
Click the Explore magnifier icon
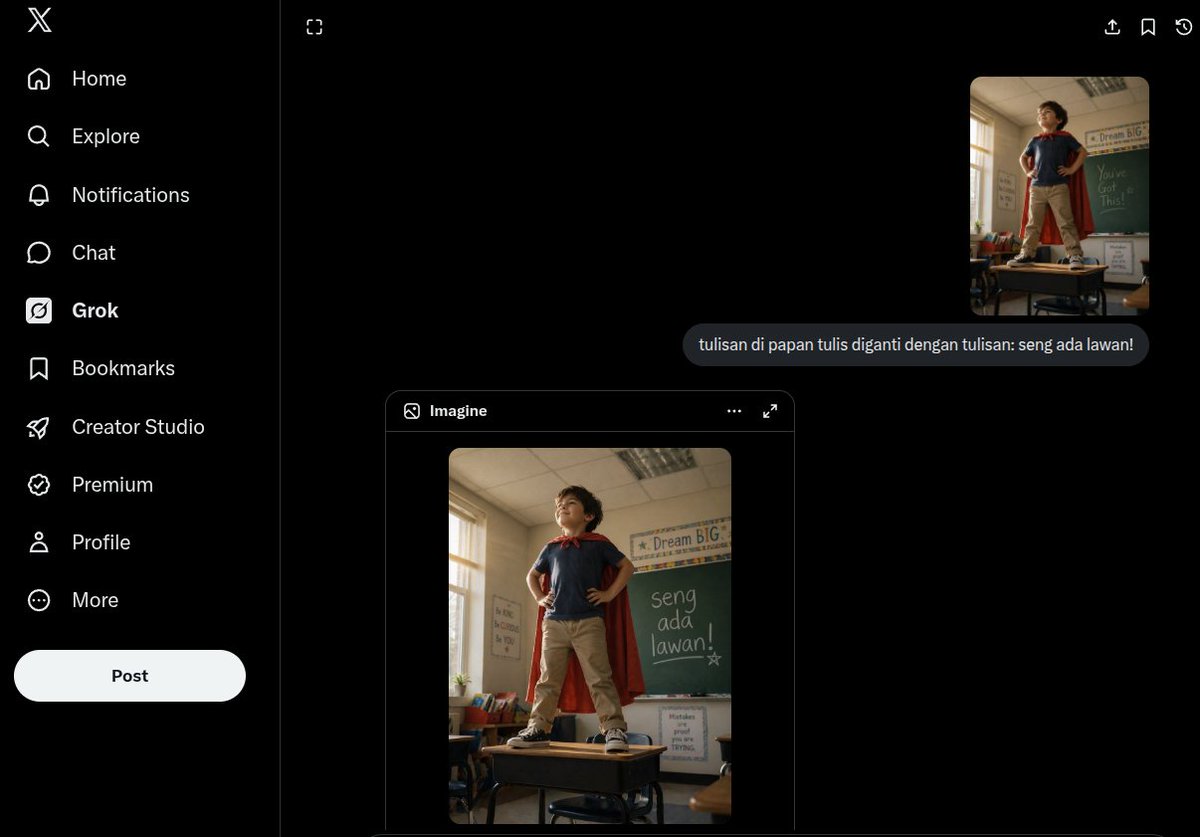pos(39,137)
